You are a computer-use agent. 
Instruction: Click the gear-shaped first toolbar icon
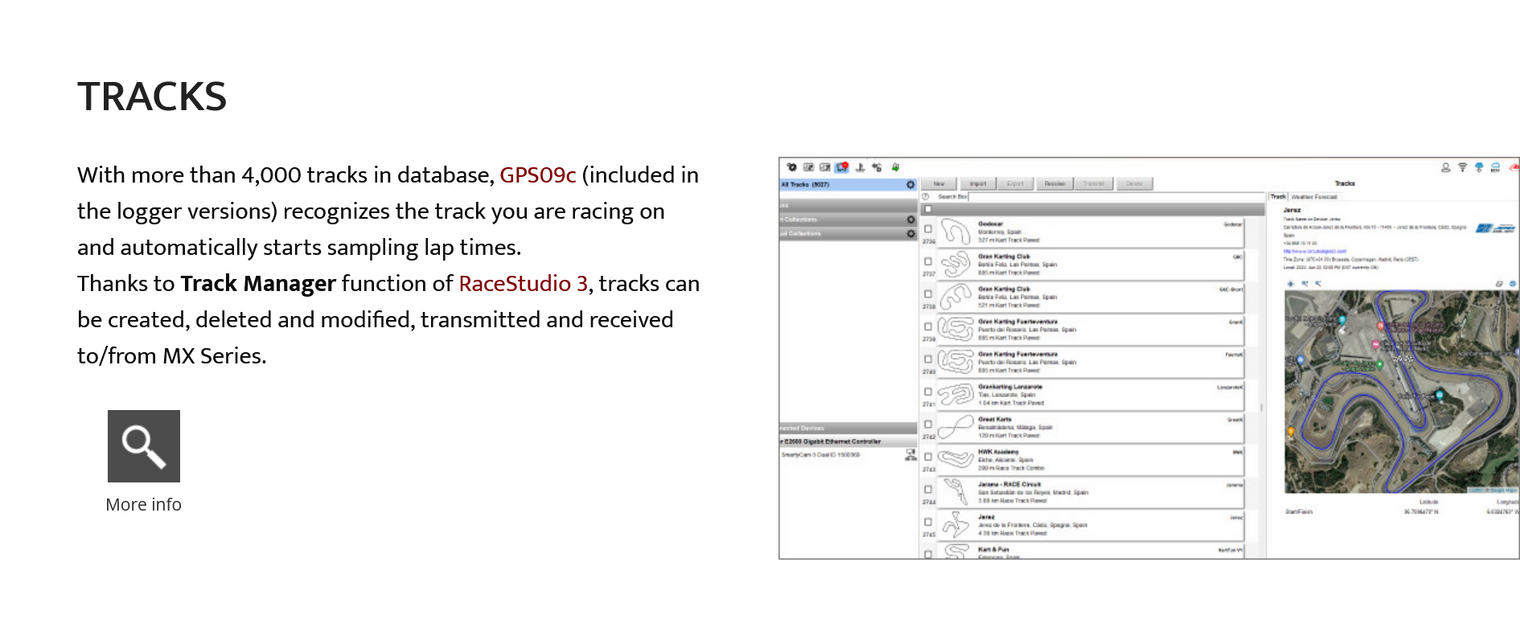point(791,167)
